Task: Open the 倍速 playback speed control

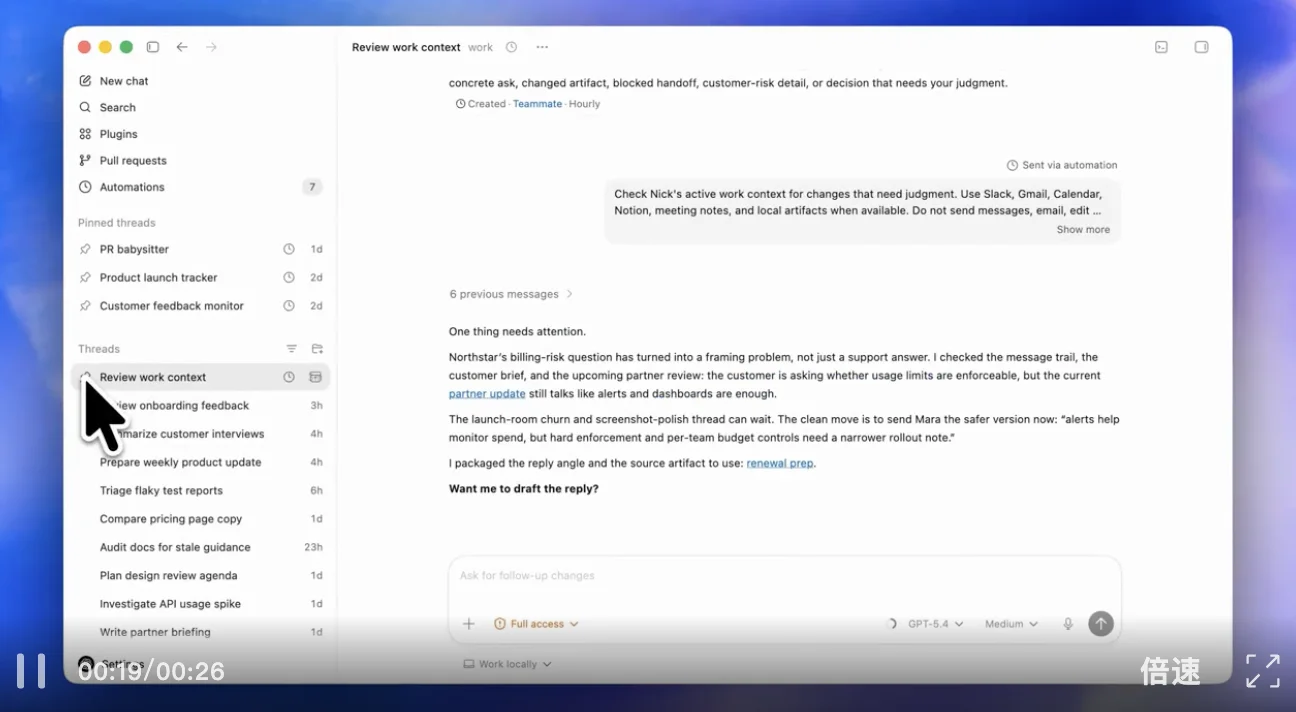Action: click(x=1170, y=672)
